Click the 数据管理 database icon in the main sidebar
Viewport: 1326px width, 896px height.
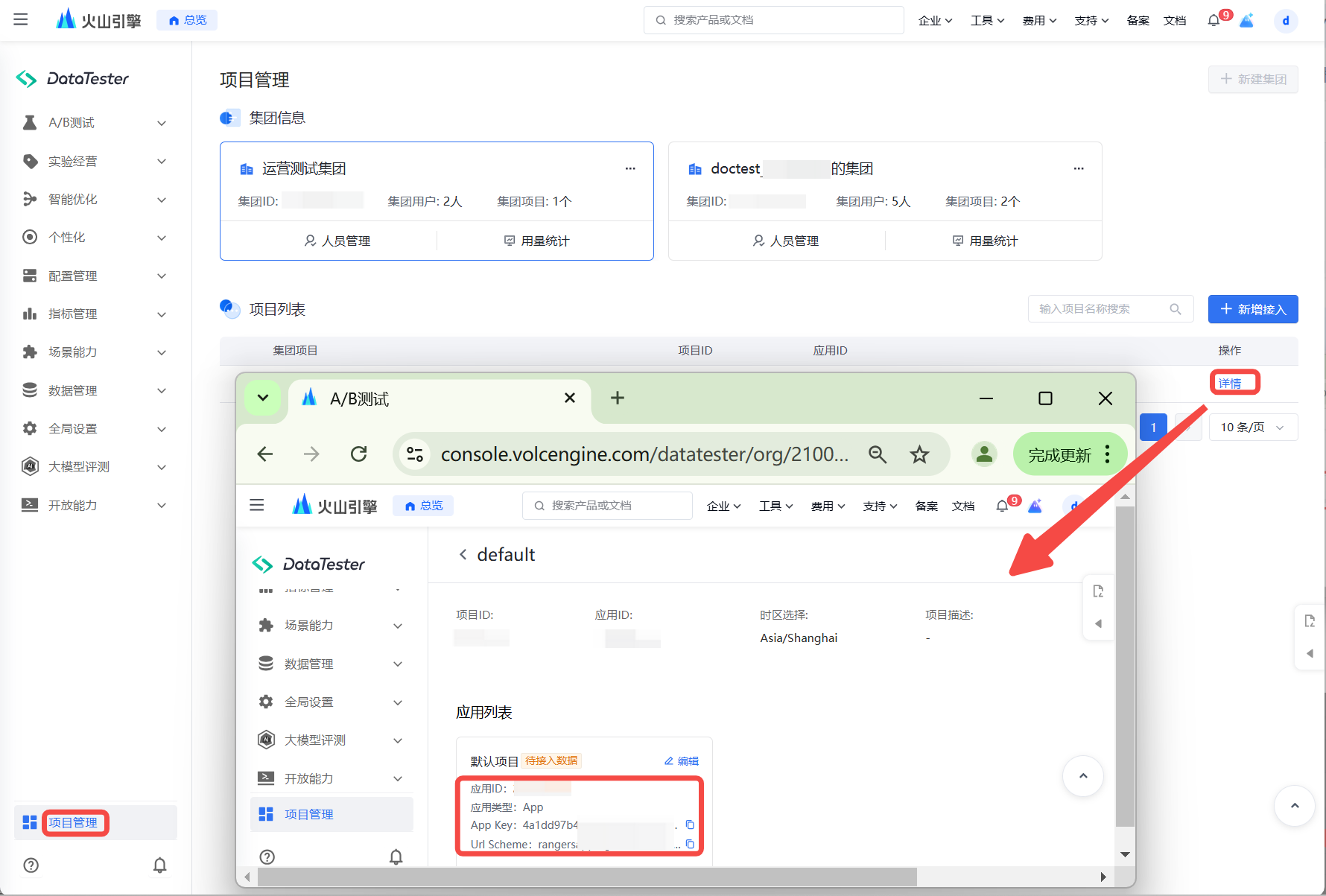click(x=30, y=390)
